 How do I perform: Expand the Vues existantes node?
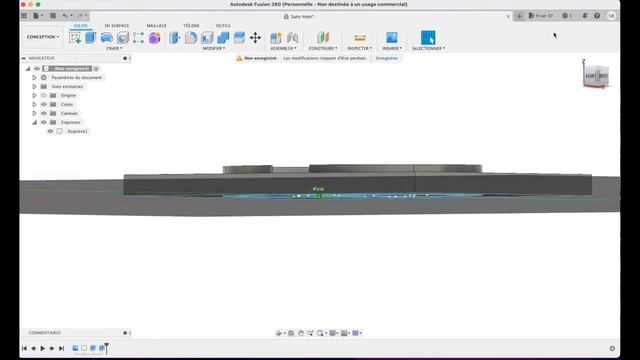tap(34, 87)
